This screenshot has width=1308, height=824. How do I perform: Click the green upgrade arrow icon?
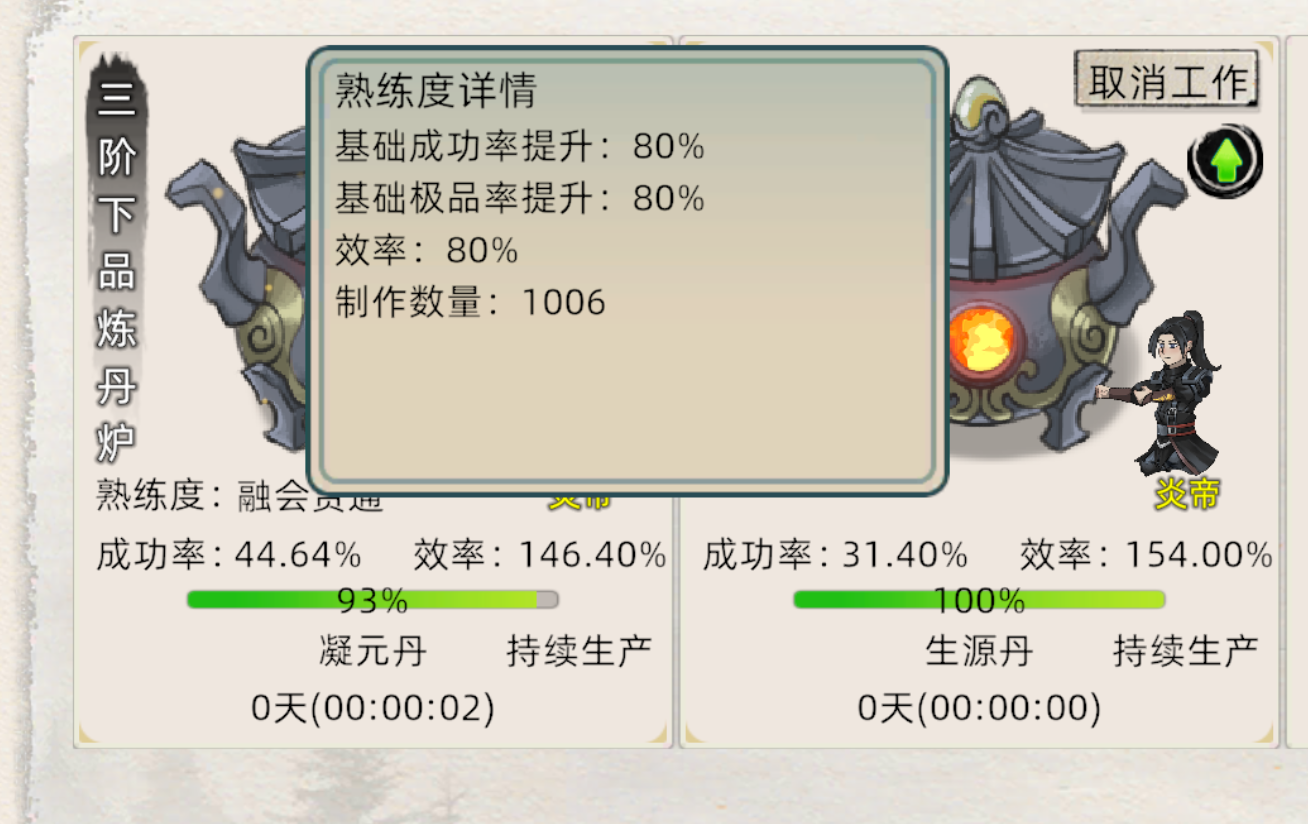pos(1225,161)
